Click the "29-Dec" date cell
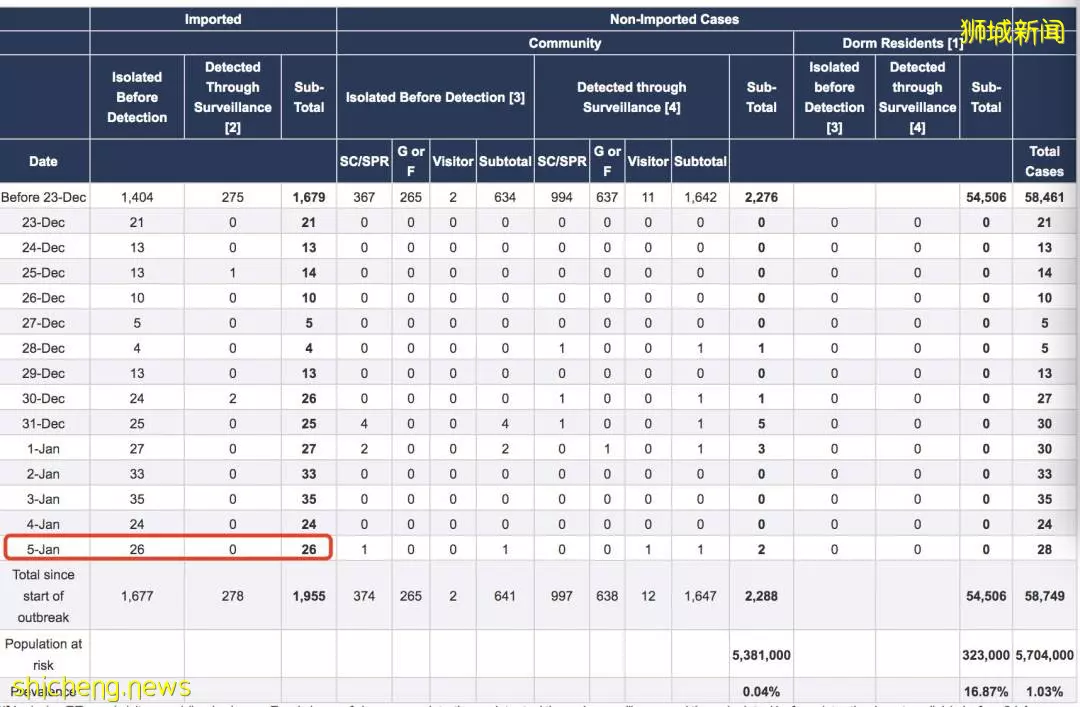1080x707 pixels. tap(43, 373)
